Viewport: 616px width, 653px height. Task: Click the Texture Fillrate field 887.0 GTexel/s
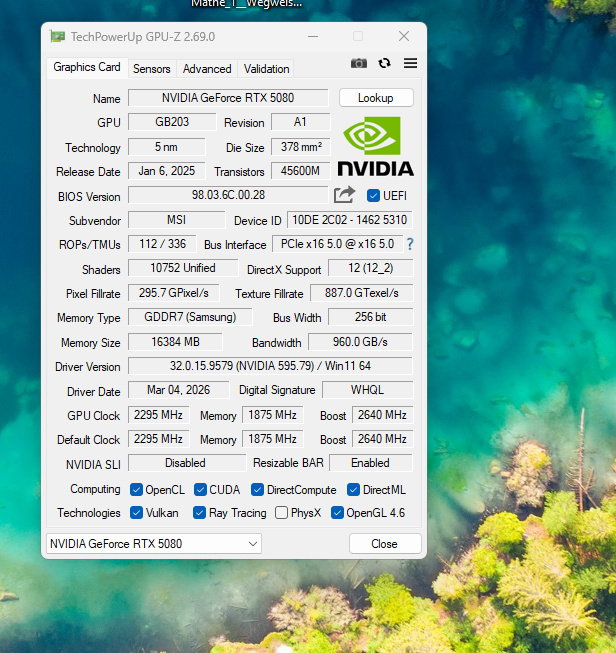pyautogui.click(x=362, y=293)
